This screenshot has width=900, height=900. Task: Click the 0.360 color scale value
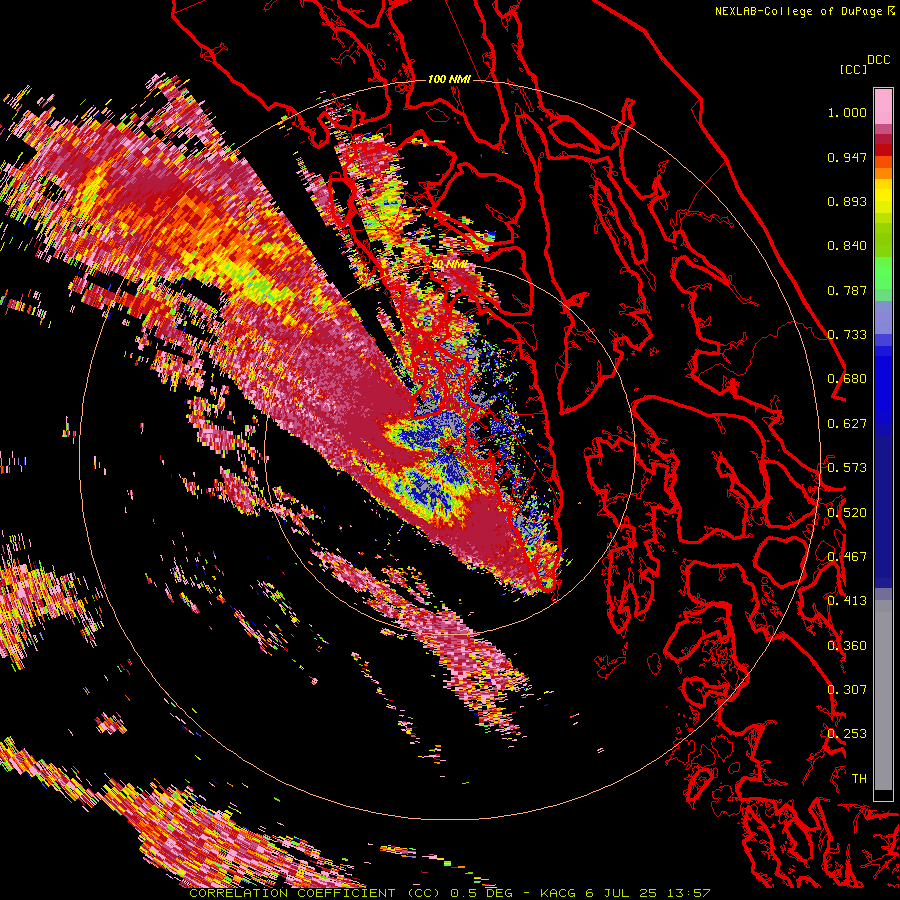tap(847, 646)
